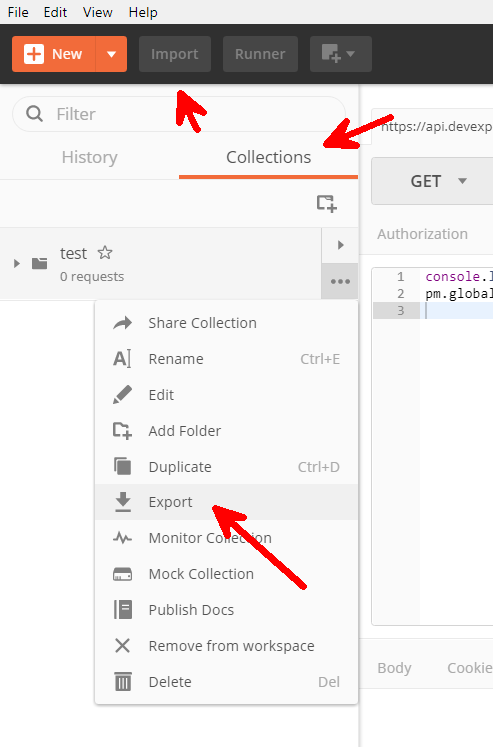Open the response Cookies tab
The image size is (493, 747).
tap(470, 668)
